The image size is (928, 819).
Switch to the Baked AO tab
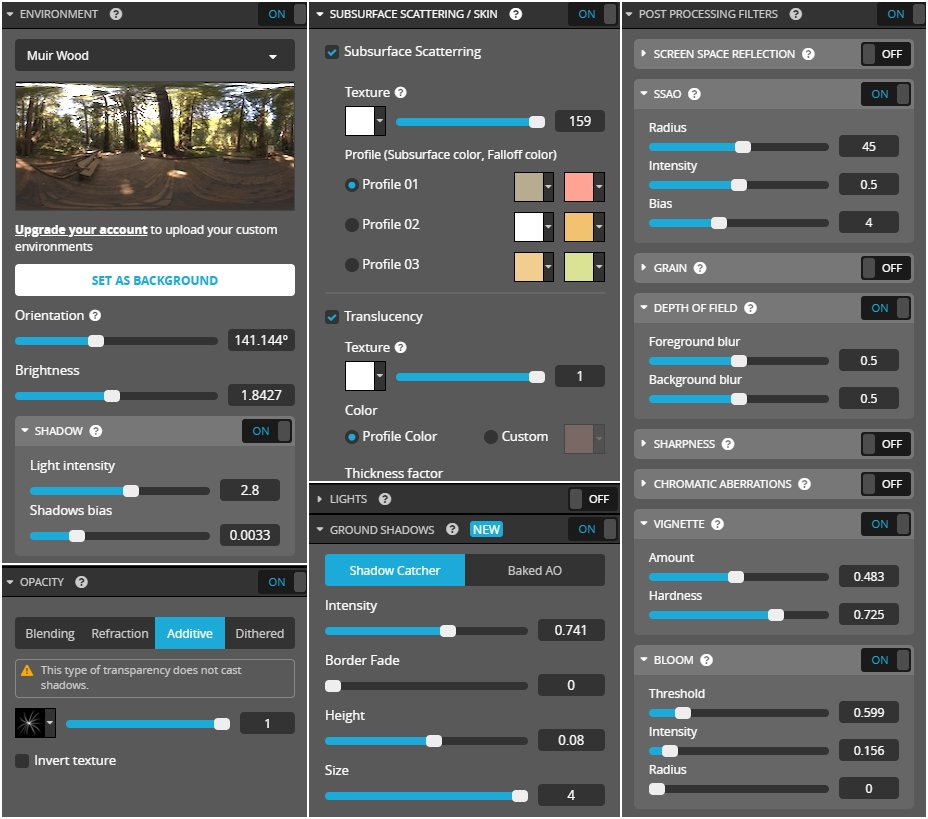[x=534, y=570]
